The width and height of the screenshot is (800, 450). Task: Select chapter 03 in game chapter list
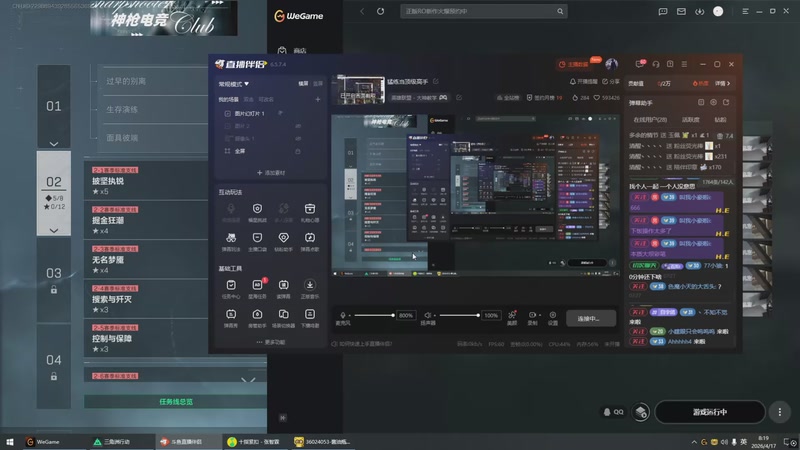click(54, 279)
